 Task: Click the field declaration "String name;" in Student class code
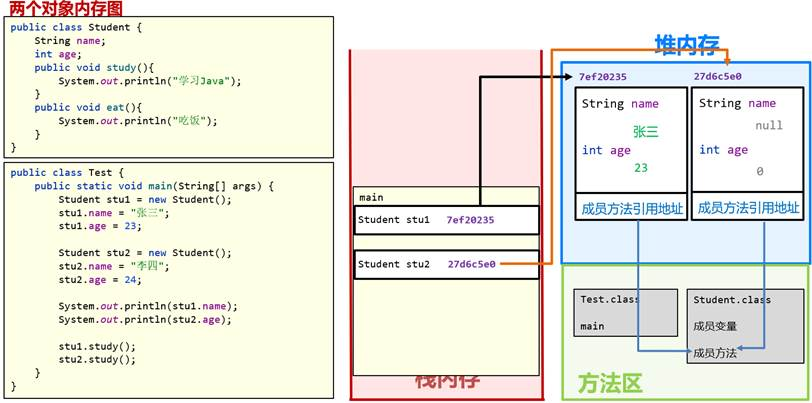(x=70, y=40)
